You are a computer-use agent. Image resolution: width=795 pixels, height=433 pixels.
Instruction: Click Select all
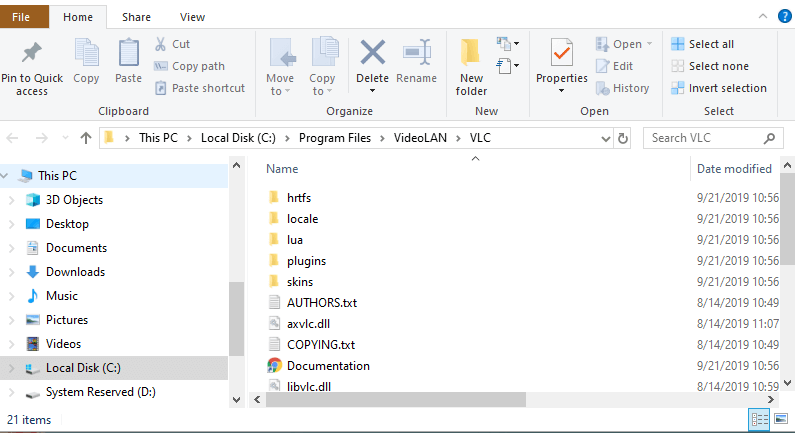point(702,44)
